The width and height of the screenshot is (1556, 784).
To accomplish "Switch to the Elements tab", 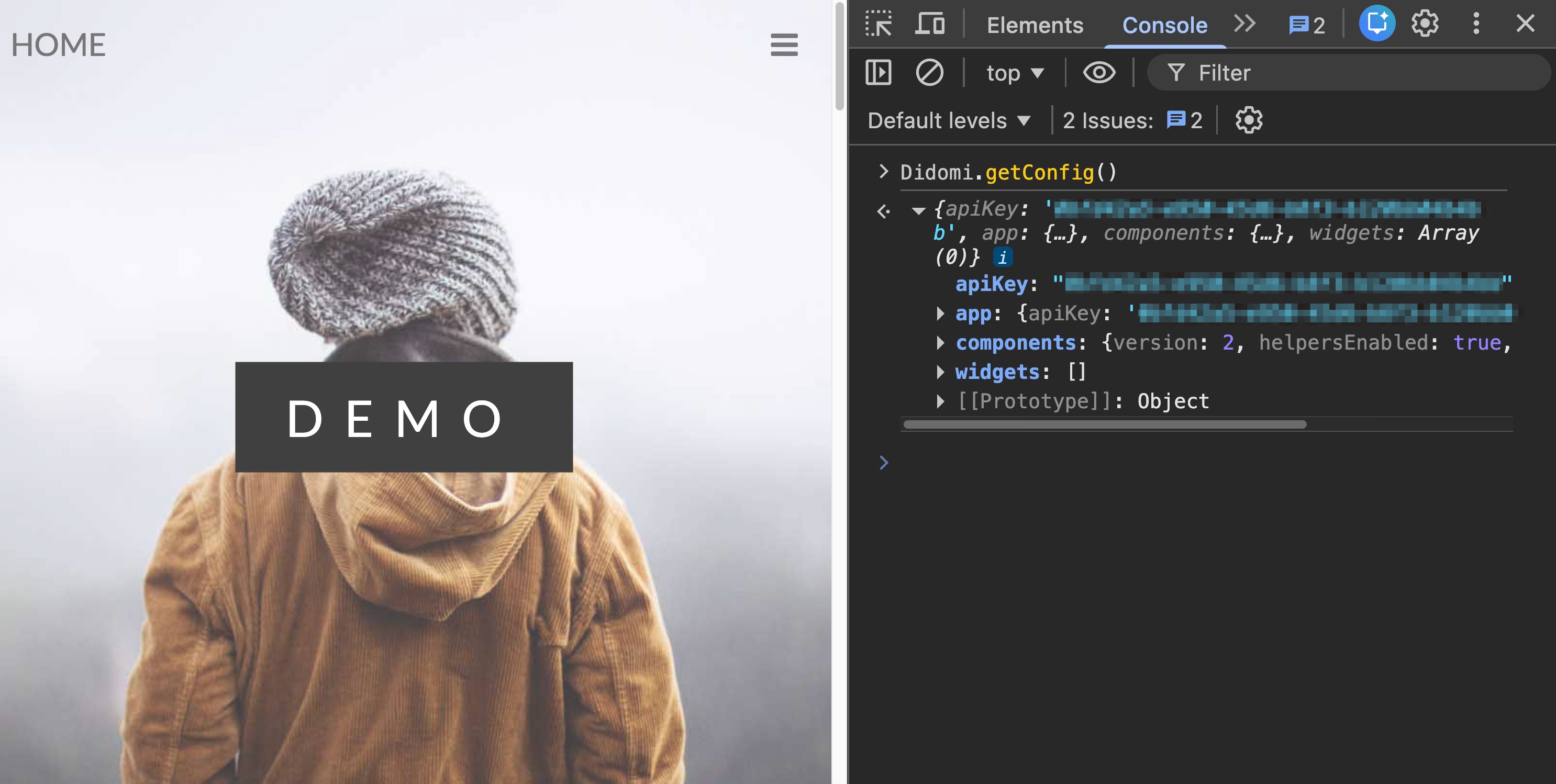I will click(x=1035, y=25).
